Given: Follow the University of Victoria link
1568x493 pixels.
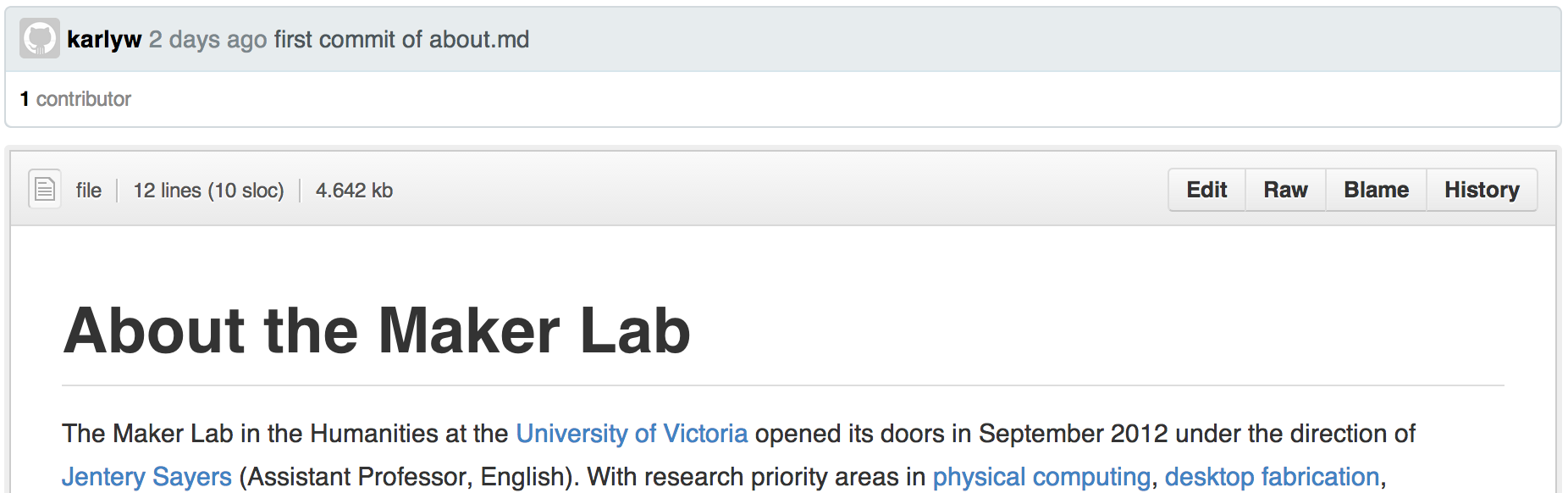Looking at the screenshot, I should click(632, 434).
